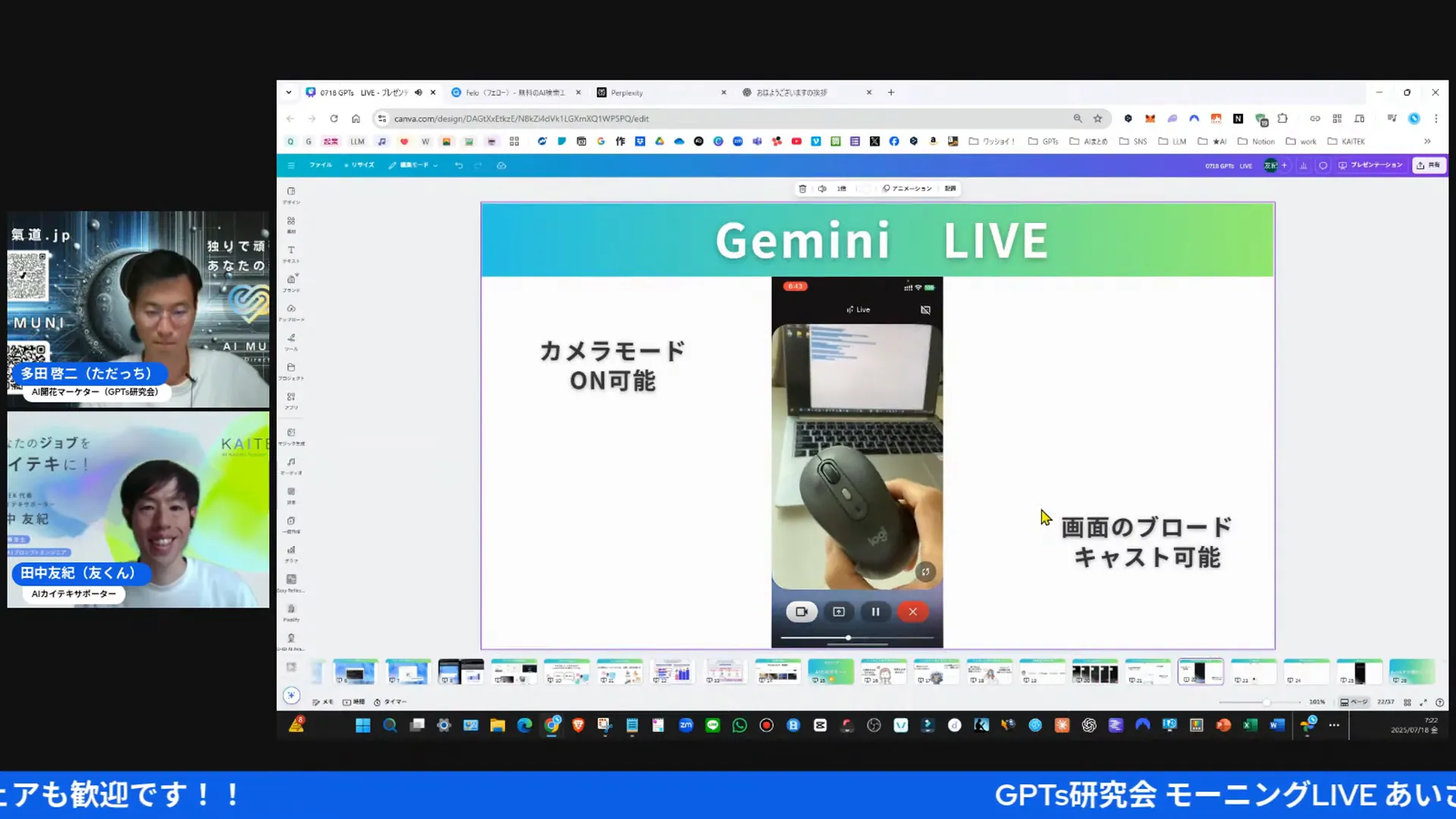Toggle the ページ view button
Image resolution: width=1456 pixels, height=819 pixels.
(x=1354, y=702)
